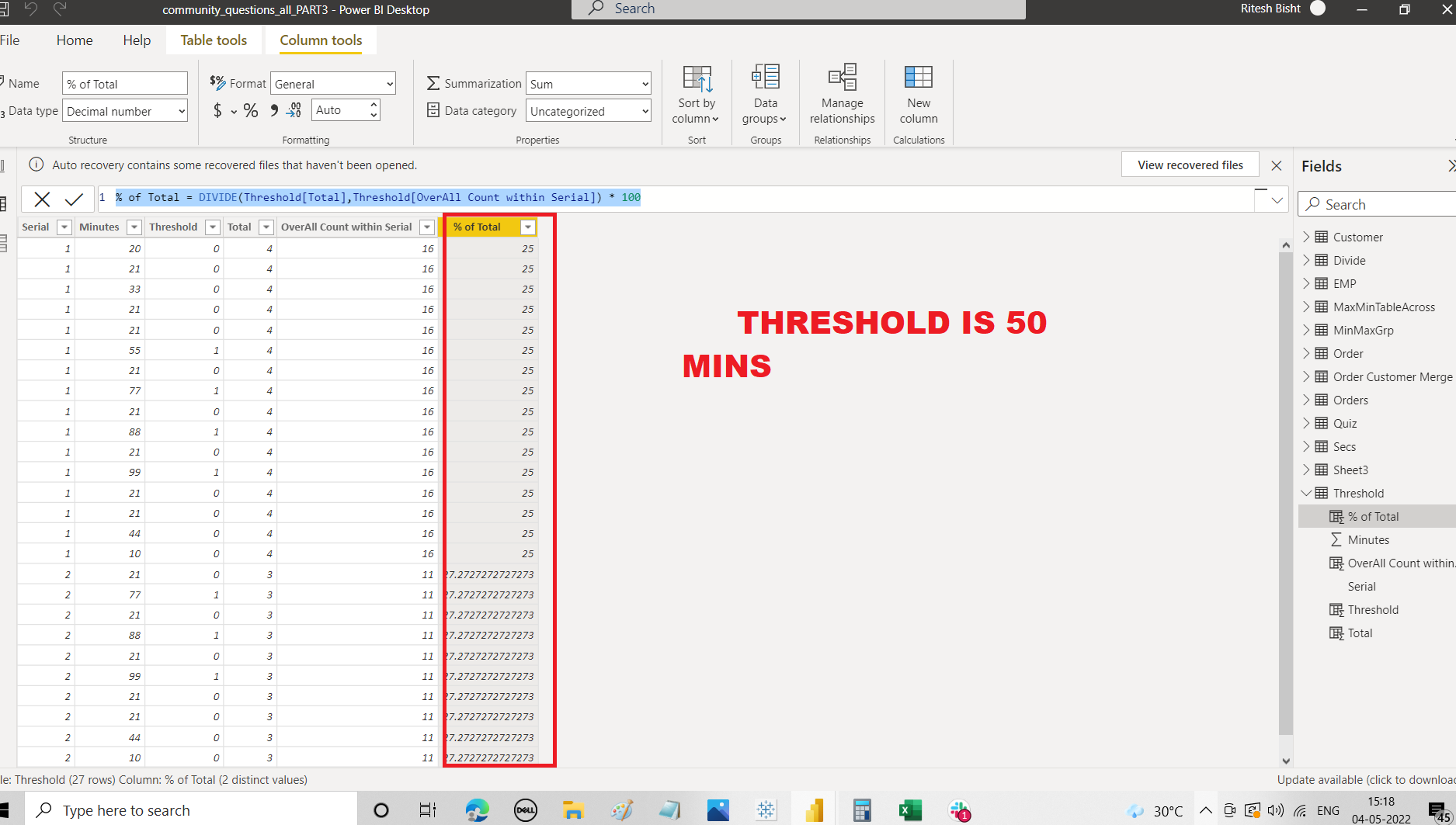Image resolution: width=1456 pixels, height=825 pixels.
Task: Commit the formula with the checkmark
Action: coord(74,199)
